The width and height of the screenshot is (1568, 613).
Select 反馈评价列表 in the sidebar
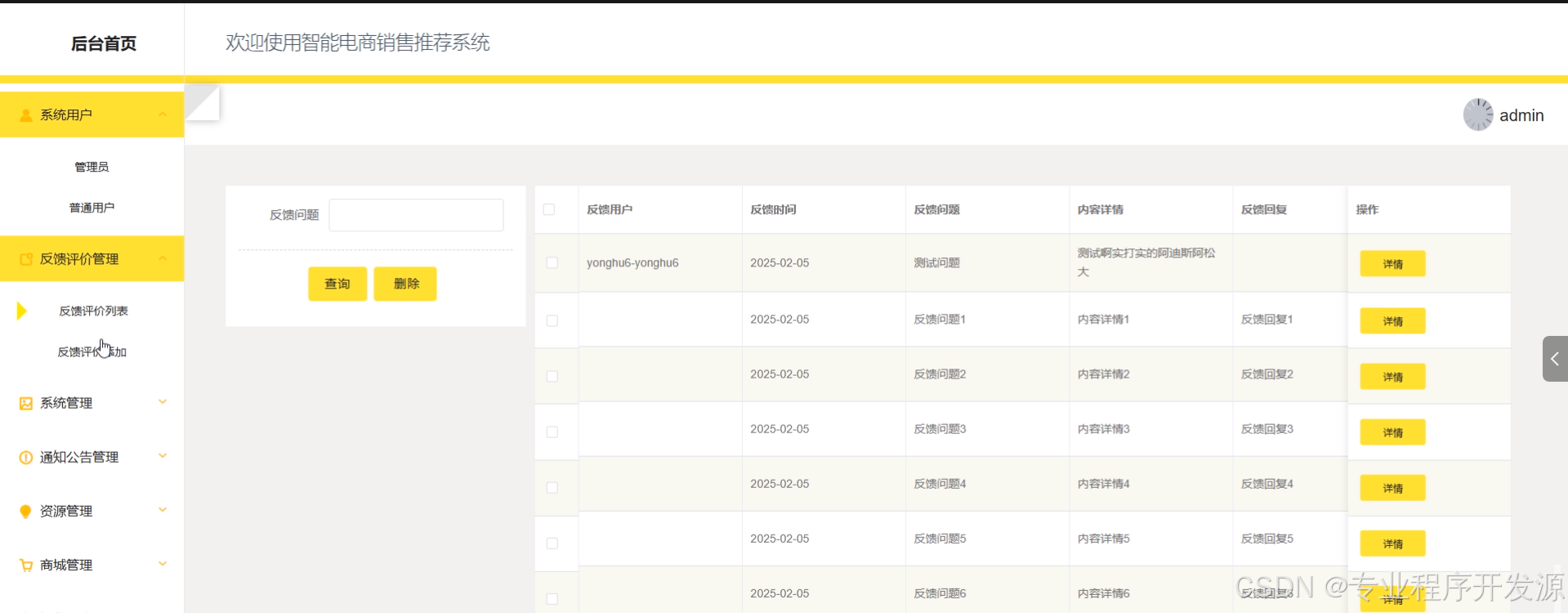click(93, 311)
